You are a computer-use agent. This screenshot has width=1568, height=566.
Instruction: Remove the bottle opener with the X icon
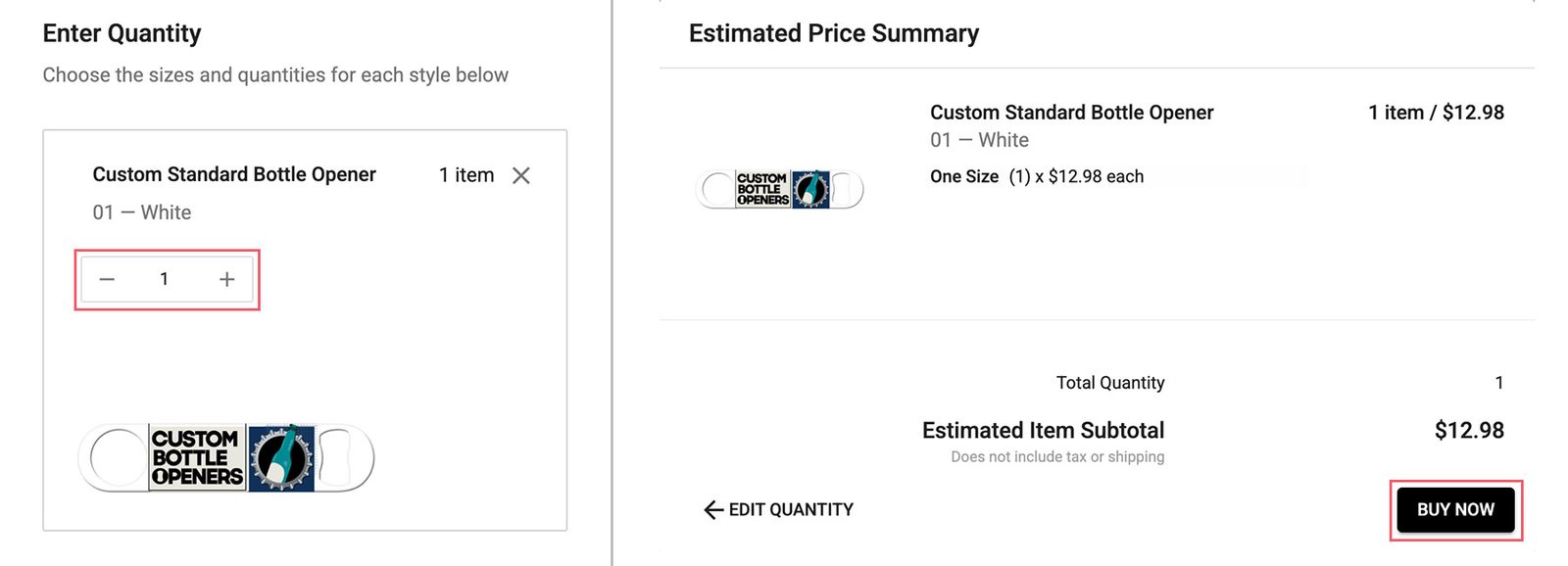click(x=521, y=176)
